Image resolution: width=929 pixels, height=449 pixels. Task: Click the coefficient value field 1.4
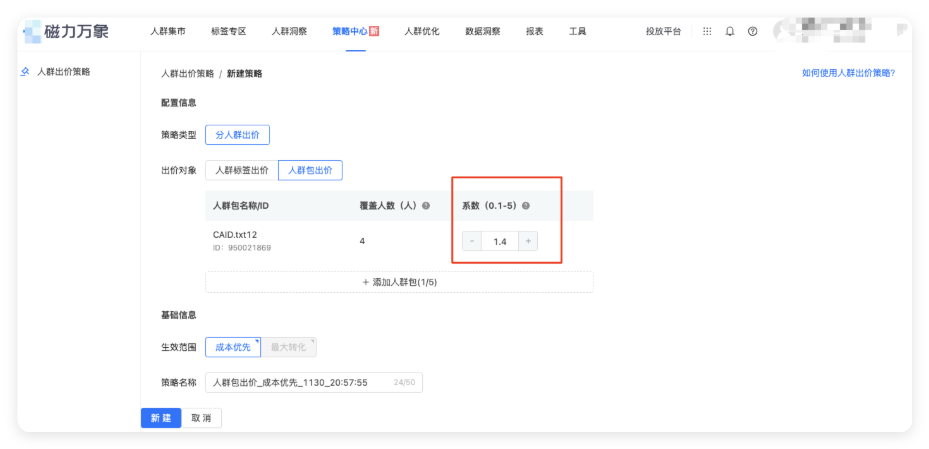click(500, 241)
